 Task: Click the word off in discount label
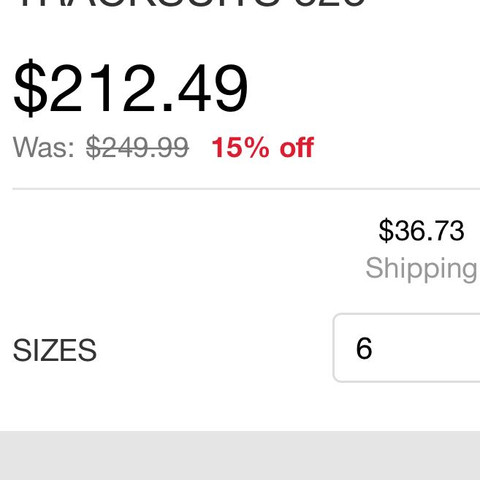click(x=297, y=147)
